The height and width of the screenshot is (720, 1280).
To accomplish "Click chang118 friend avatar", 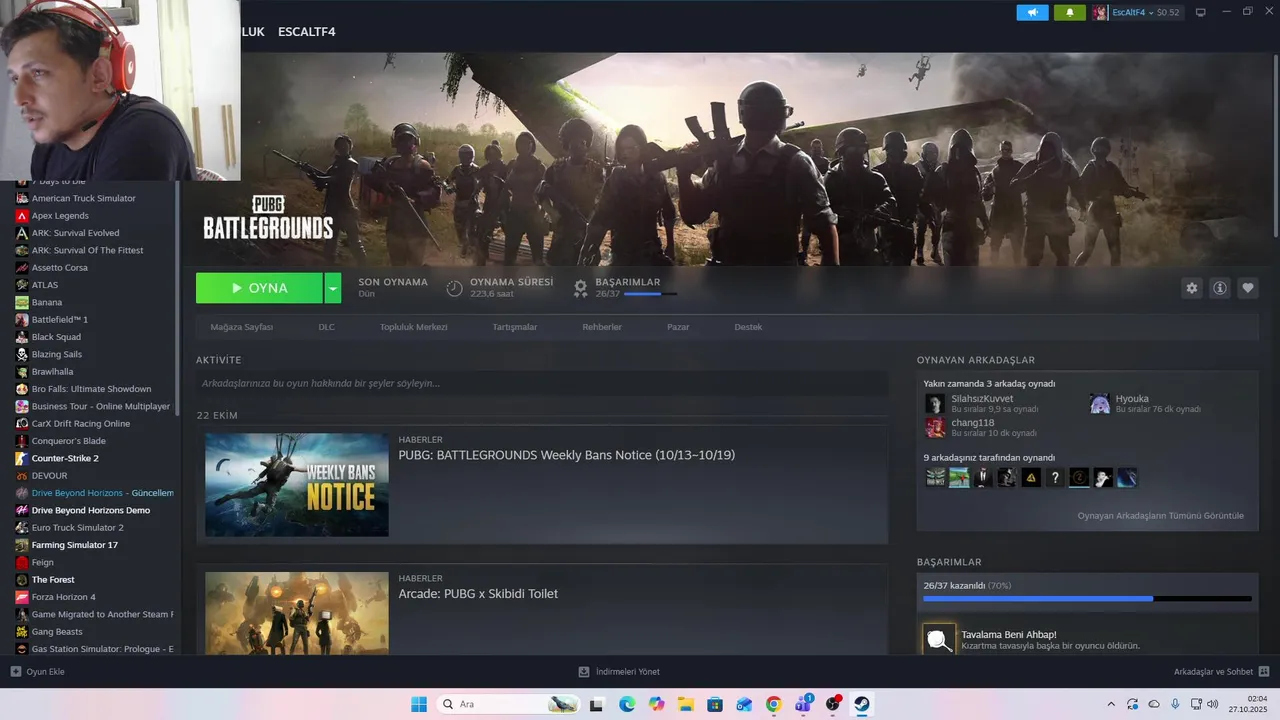I will (x=935, y=427).
